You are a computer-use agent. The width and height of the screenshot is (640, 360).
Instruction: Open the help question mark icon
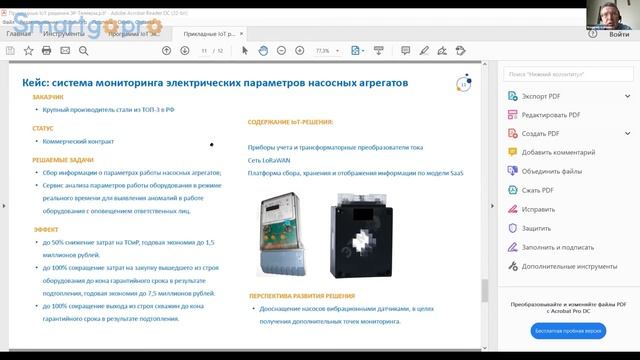(x=593, y=34)
